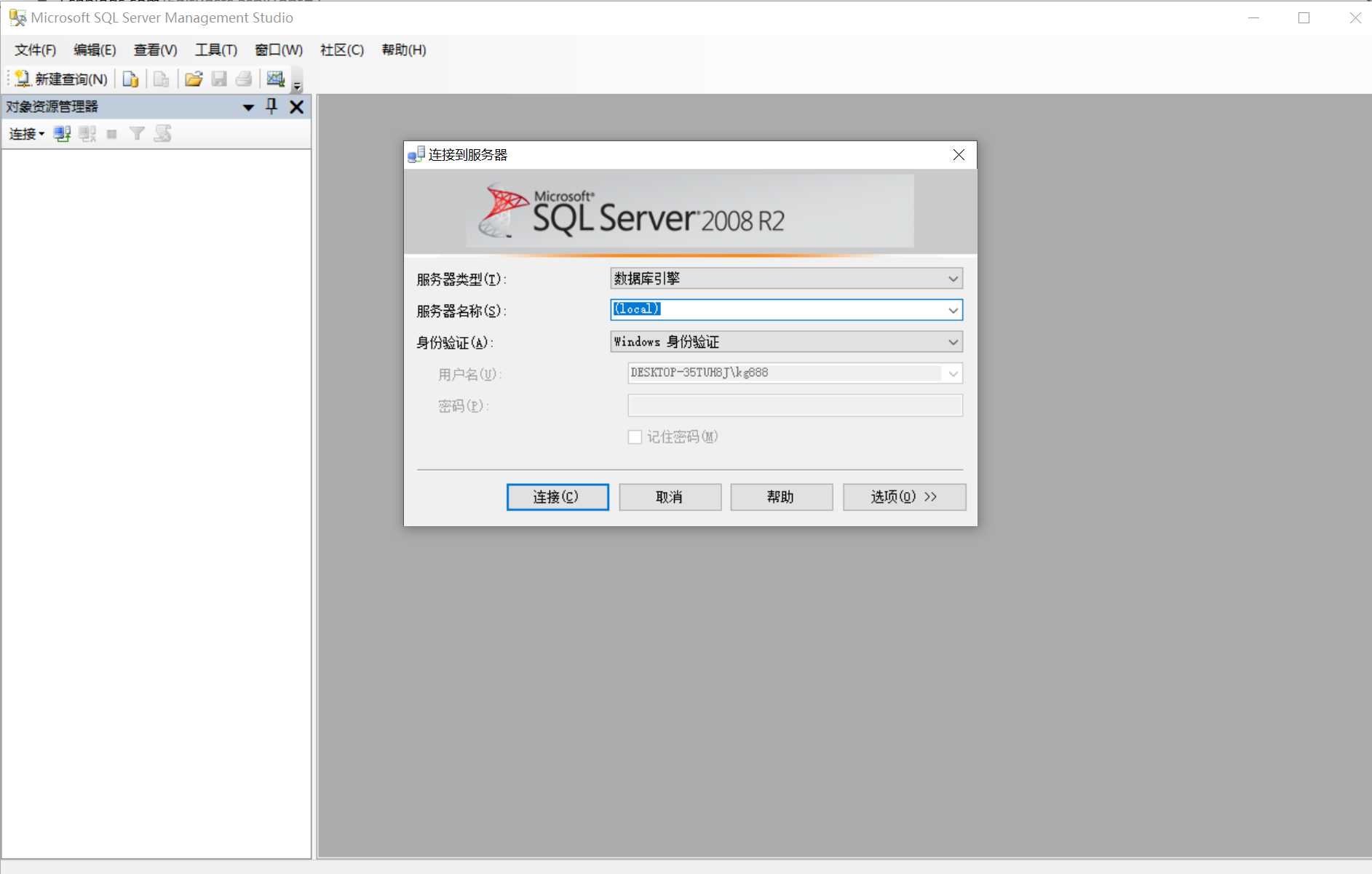
Task: Click the activity monitor icon in toolbar
Action: (275, 79)
